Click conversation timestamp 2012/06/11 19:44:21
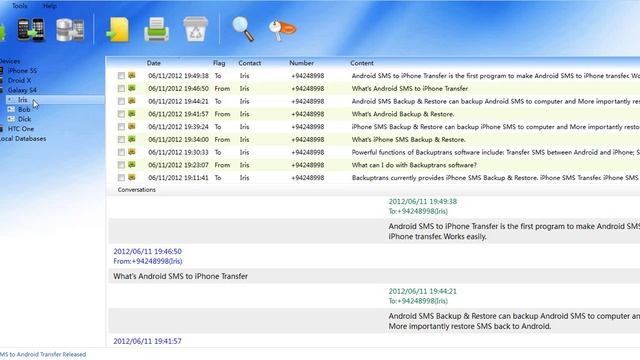 click(x=422, y=291)
